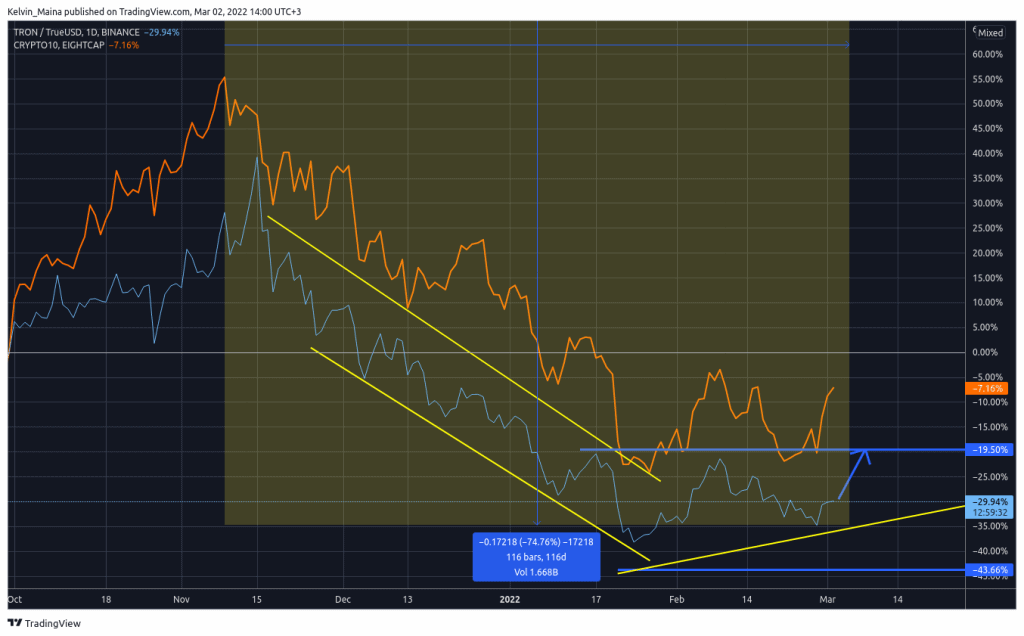This screenshot has height=636, width=1024.
Task: Click the Nov label on the time axis
Action: tap(182, 599)
